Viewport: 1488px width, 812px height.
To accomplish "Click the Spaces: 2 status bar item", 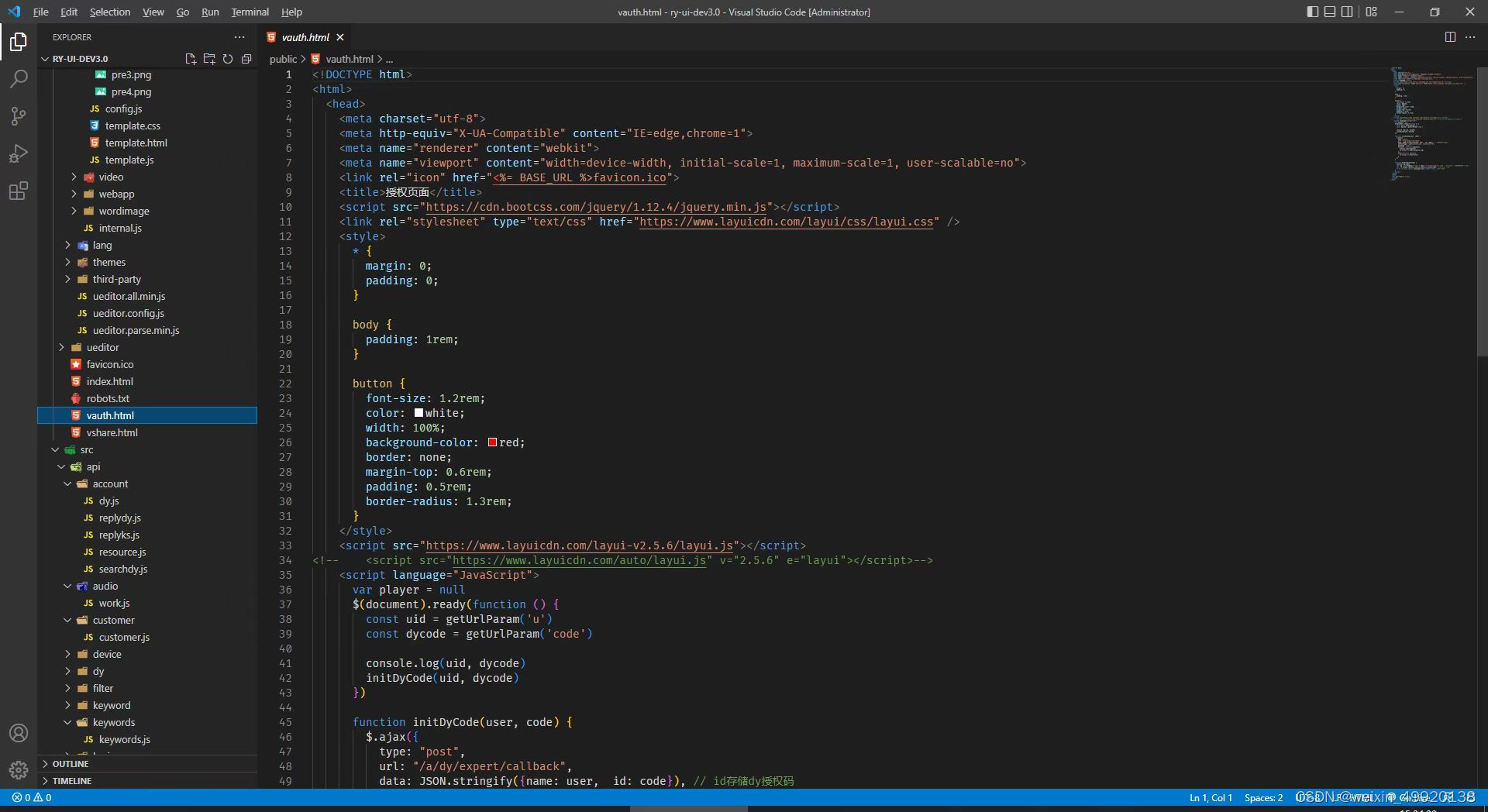I will click(x=1263, y=797).
